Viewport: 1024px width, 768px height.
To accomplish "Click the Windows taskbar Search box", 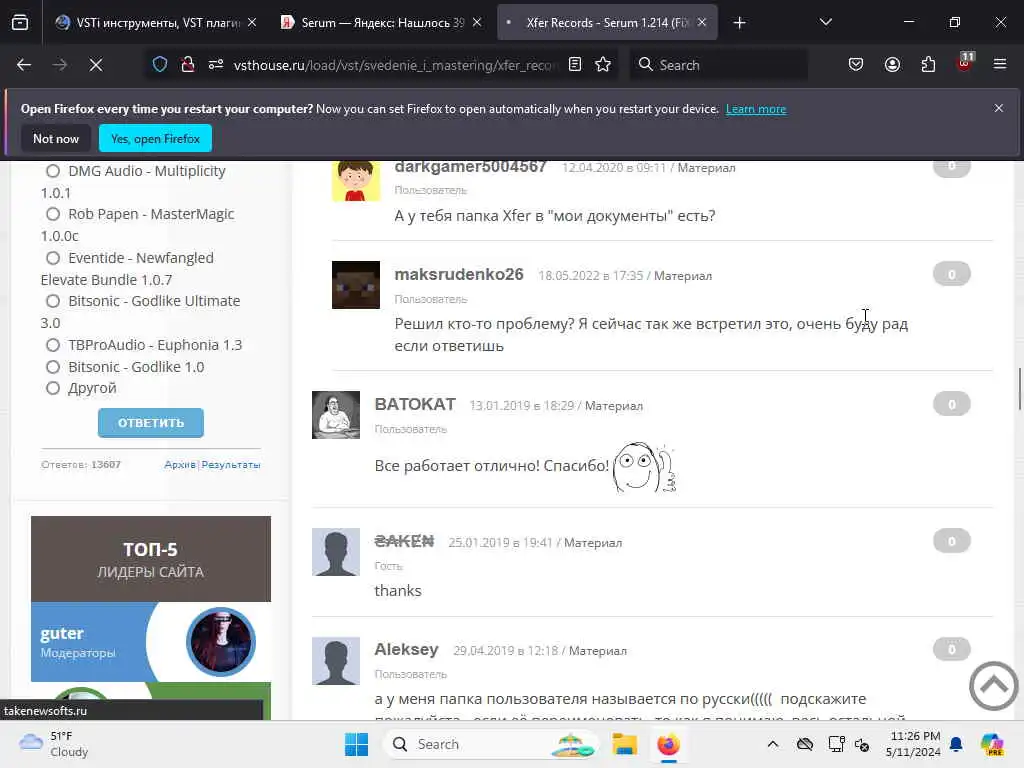I will point(493,744).
